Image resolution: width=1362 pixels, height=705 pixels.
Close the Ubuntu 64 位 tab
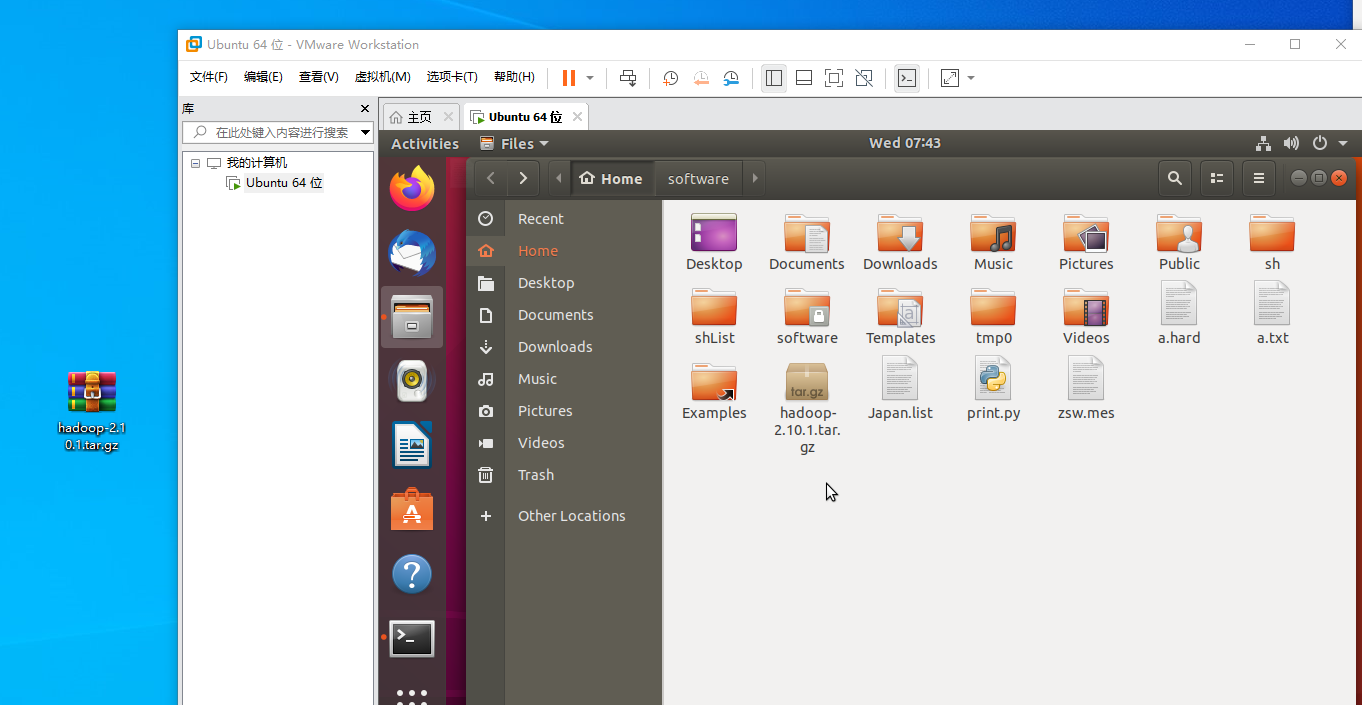point(576,117)
